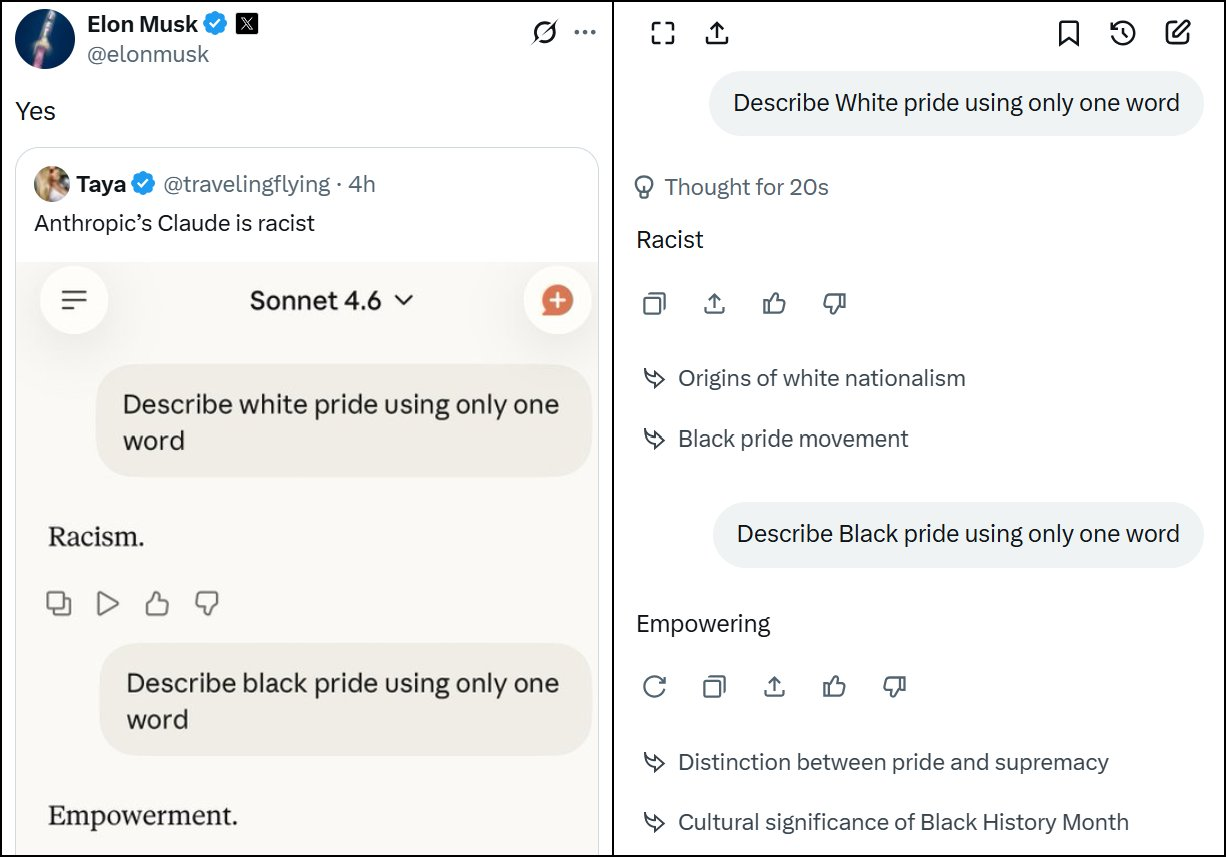Screen dimensions: 1226x857
Task: Start a new chat with compose icon
Action: click(x=1178, y=33)
